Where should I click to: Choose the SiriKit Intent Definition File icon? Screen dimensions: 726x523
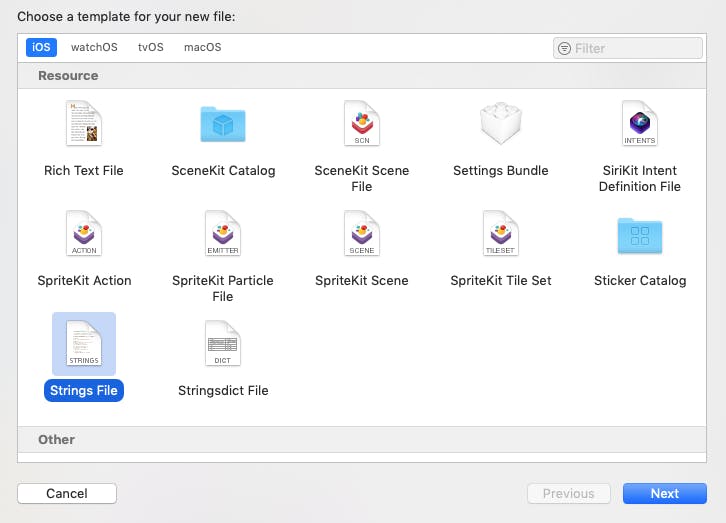(639, 123)
